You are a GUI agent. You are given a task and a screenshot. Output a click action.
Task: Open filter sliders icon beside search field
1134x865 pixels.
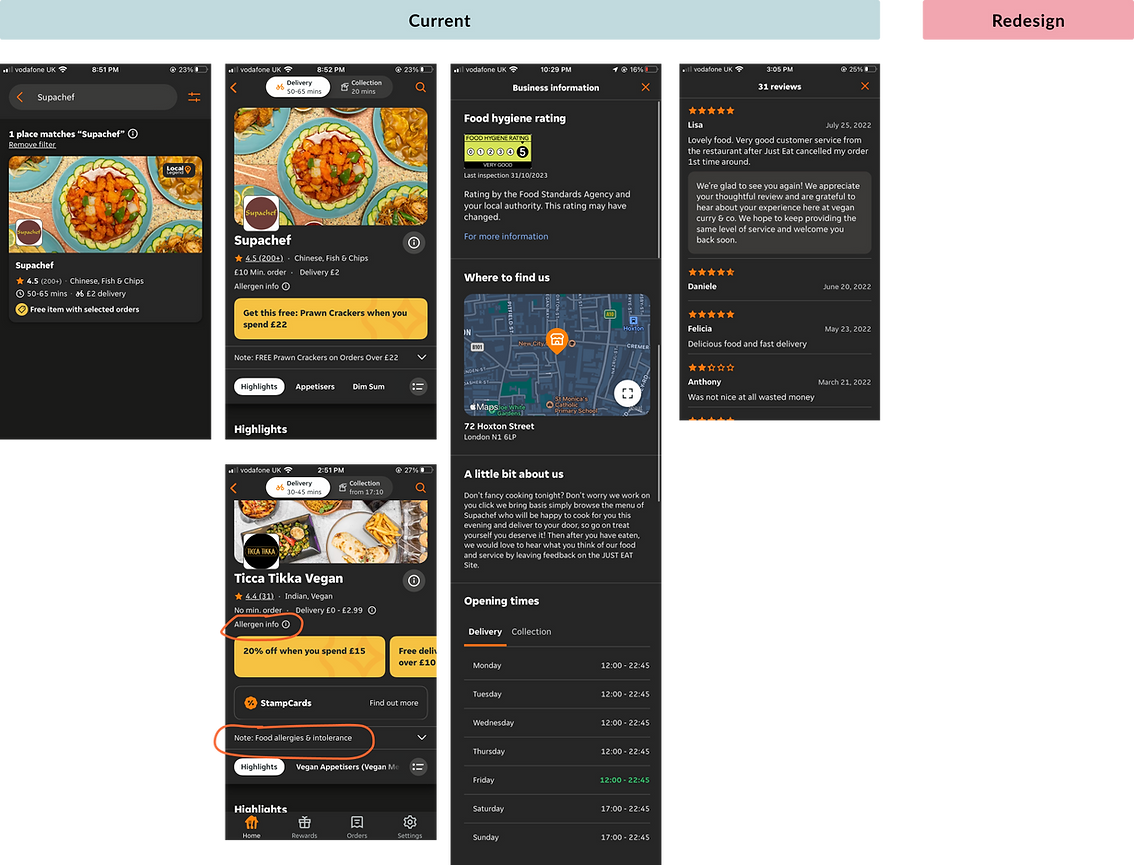195,97
